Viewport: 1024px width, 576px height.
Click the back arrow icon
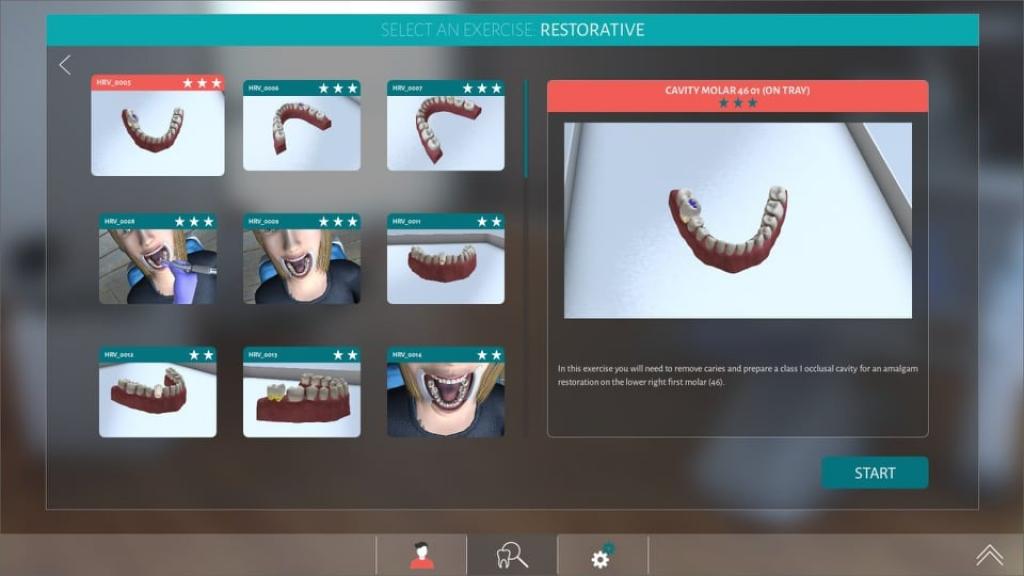(x=65, y=65)
